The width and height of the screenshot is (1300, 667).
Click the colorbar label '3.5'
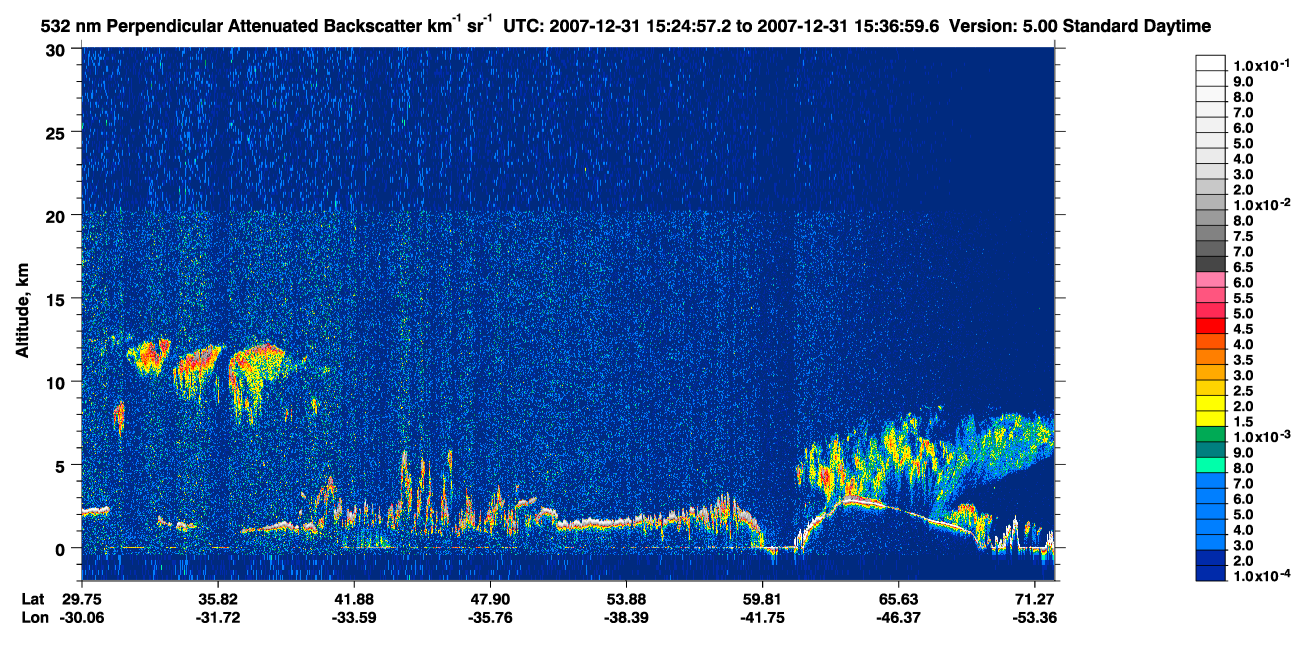click(x=1243, y=360)
